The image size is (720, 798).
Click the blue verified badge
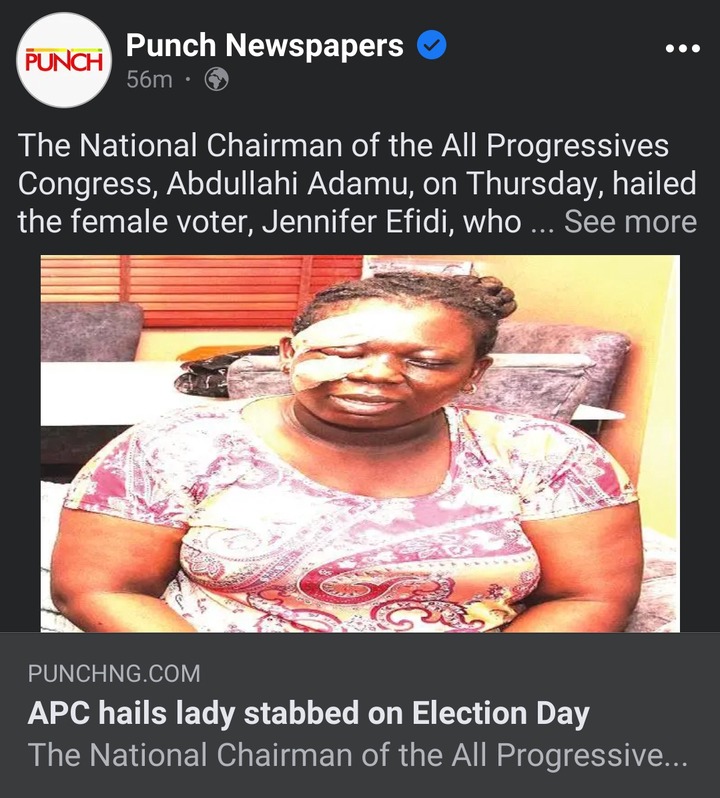(x=431, y=45)
